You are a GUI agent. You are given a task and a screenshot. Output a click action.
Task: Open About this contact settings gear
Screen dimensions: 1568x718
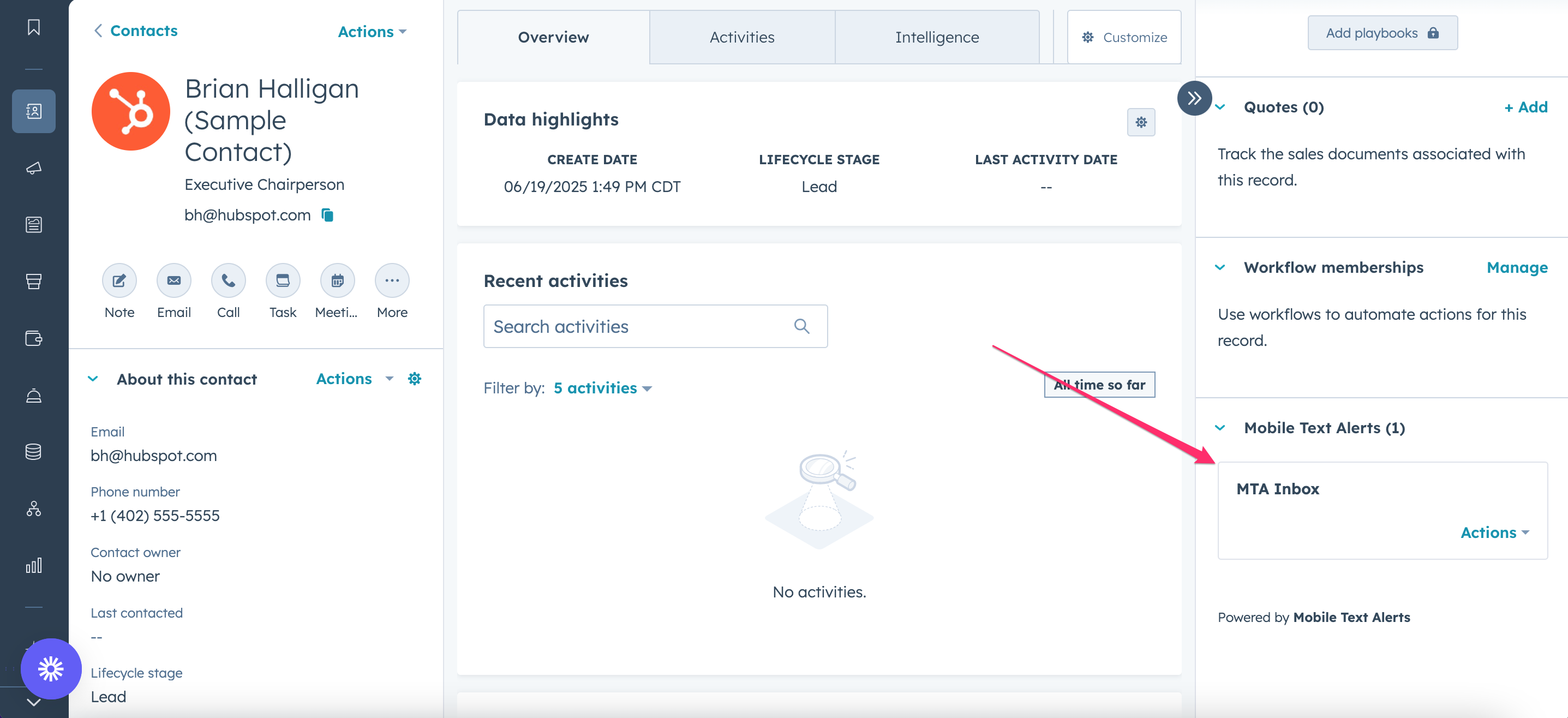click(415, 379)
